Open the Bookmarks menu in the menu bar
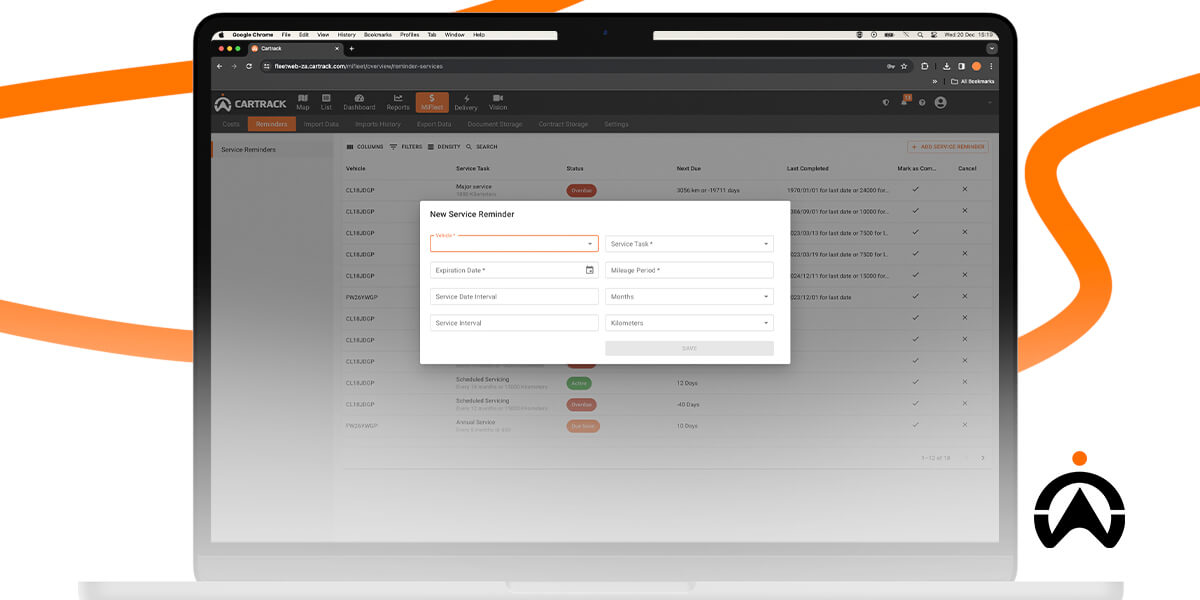 pyautogui.click(x=380, y=34)
